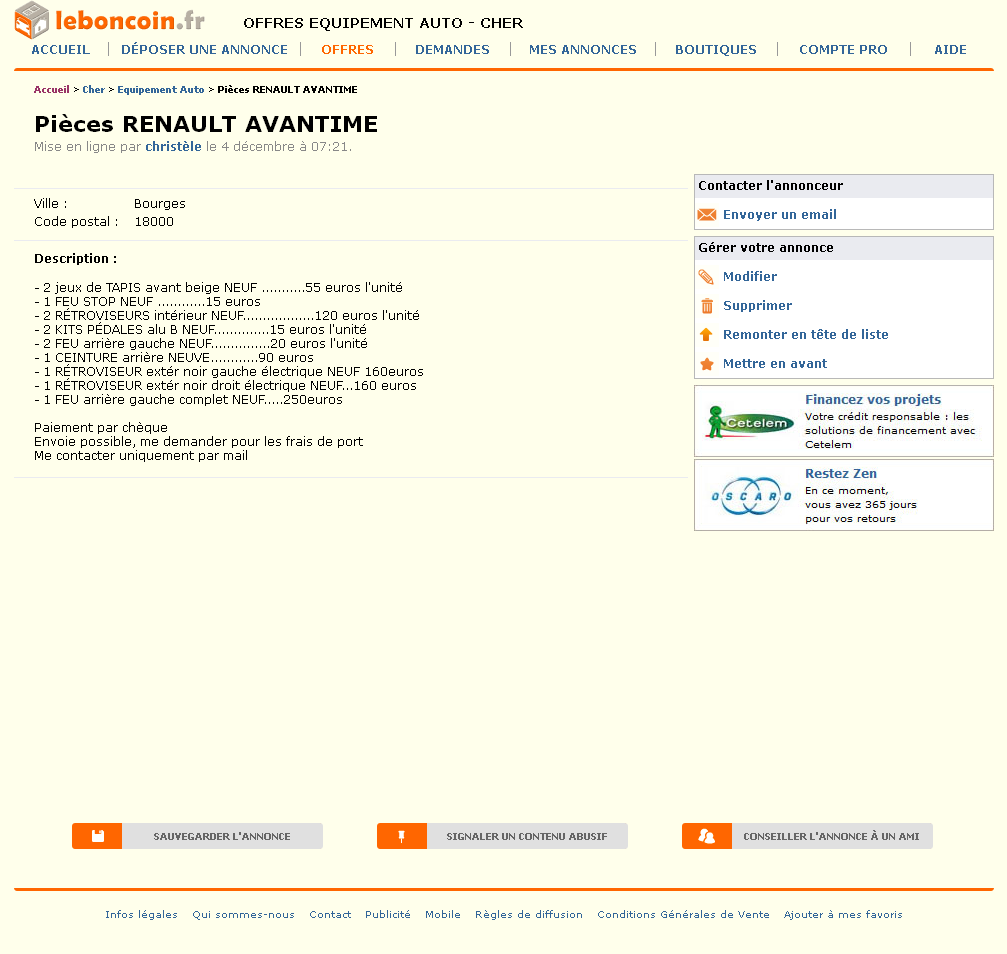Click the orange up-arrow Remonter icon
The width and height of the screenshot is (1007, 954).
coord(707,335)
